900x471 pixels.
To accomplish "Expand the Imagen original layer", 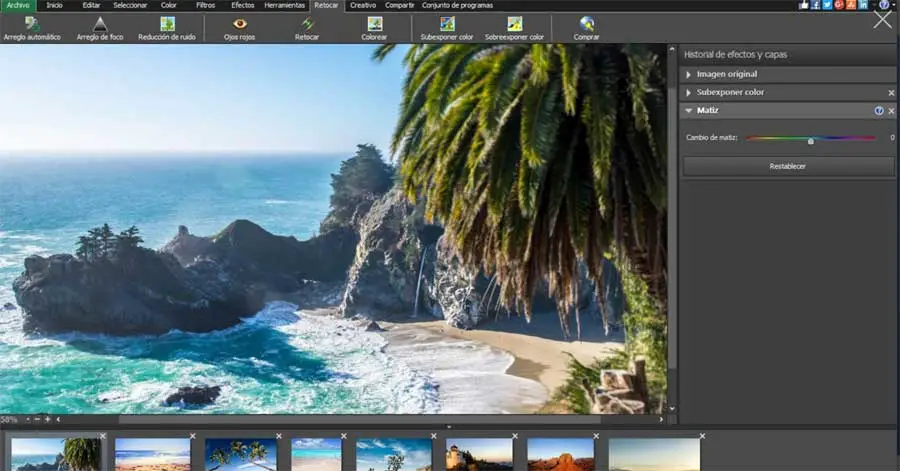I will 689,74.
